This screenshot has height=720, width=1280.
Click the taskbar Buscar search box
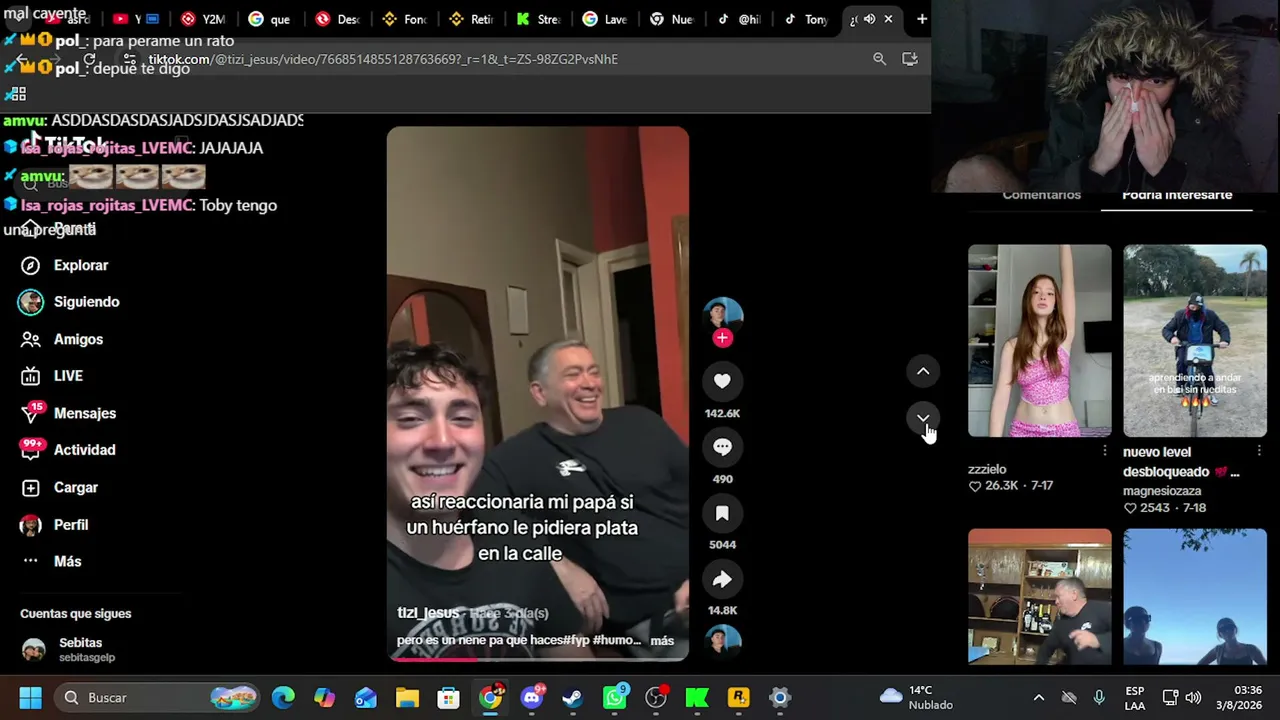158,697
